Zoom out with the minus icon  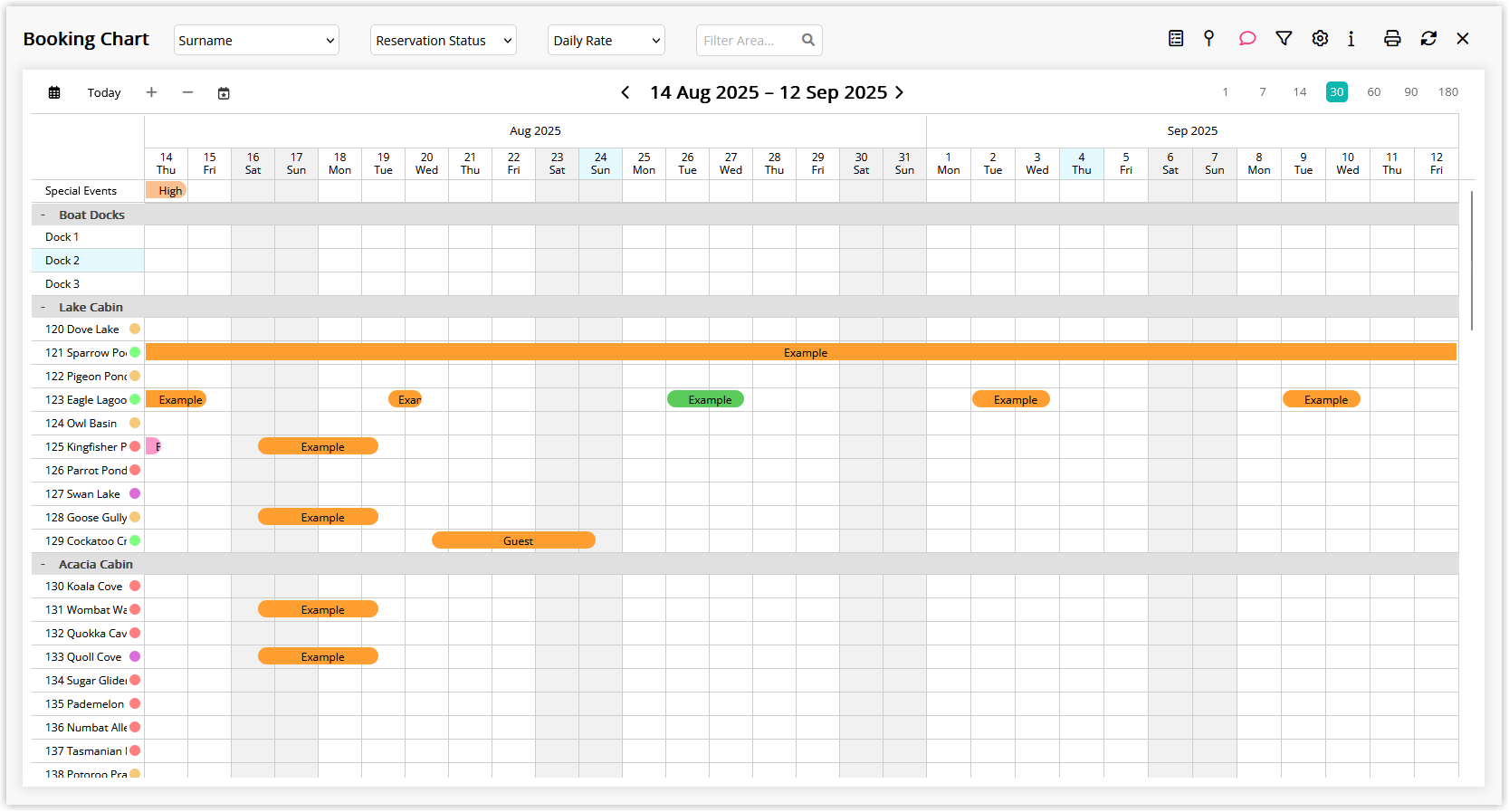(x=187, y=92)
